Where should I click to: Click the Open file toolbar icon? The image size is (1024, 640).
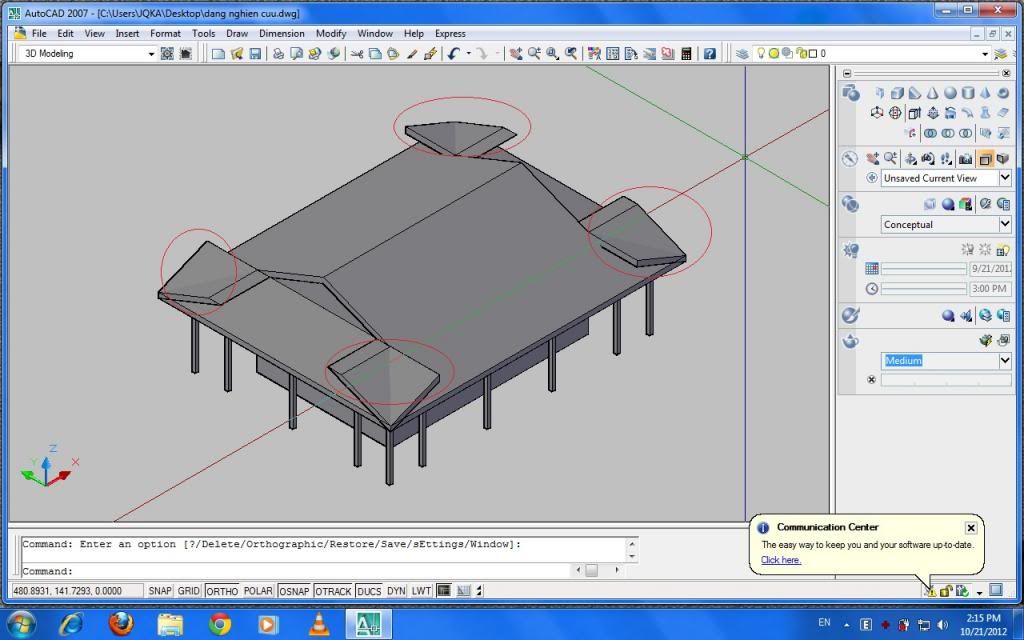point(236,54)
